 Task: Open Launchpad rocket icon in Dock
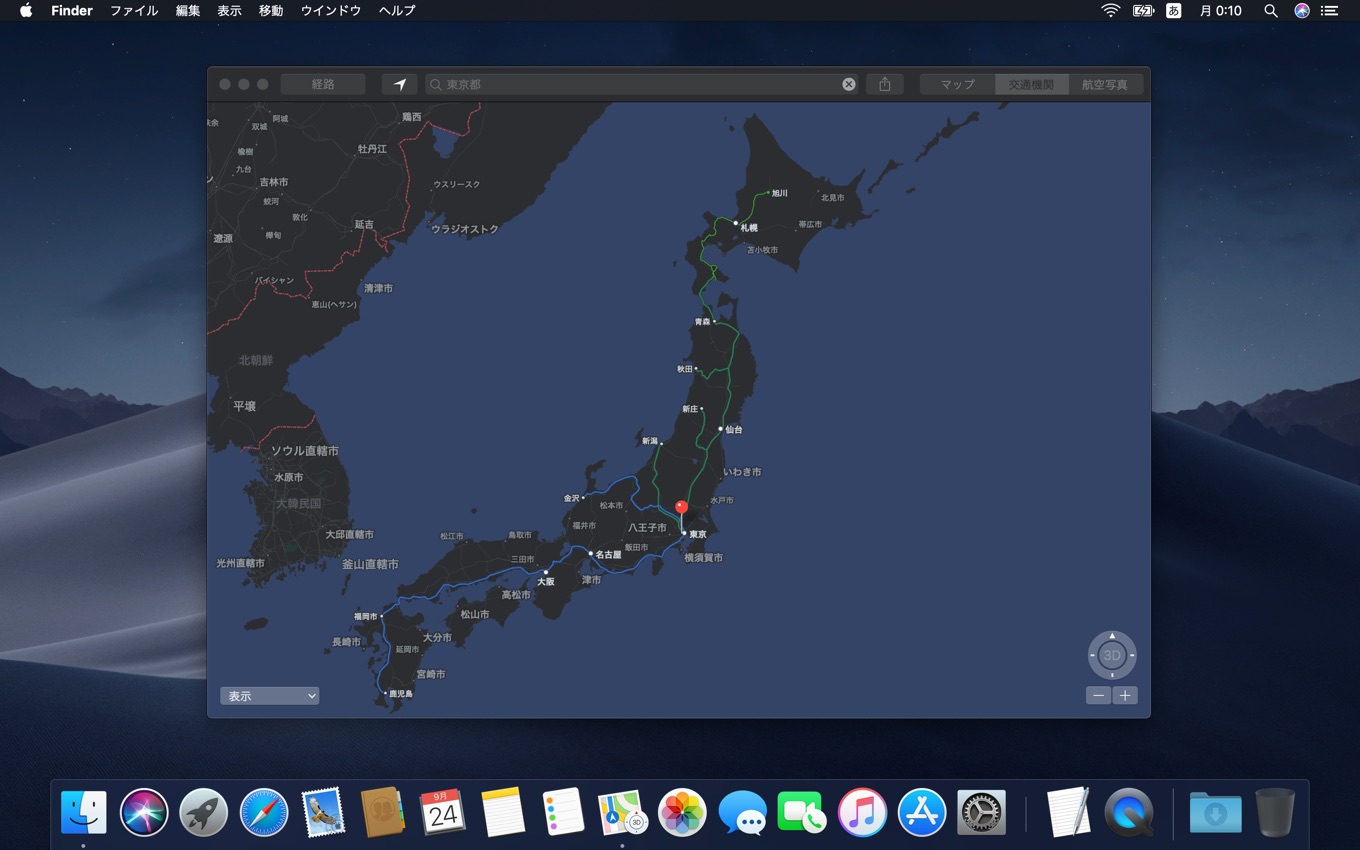[x=204, y=812]
